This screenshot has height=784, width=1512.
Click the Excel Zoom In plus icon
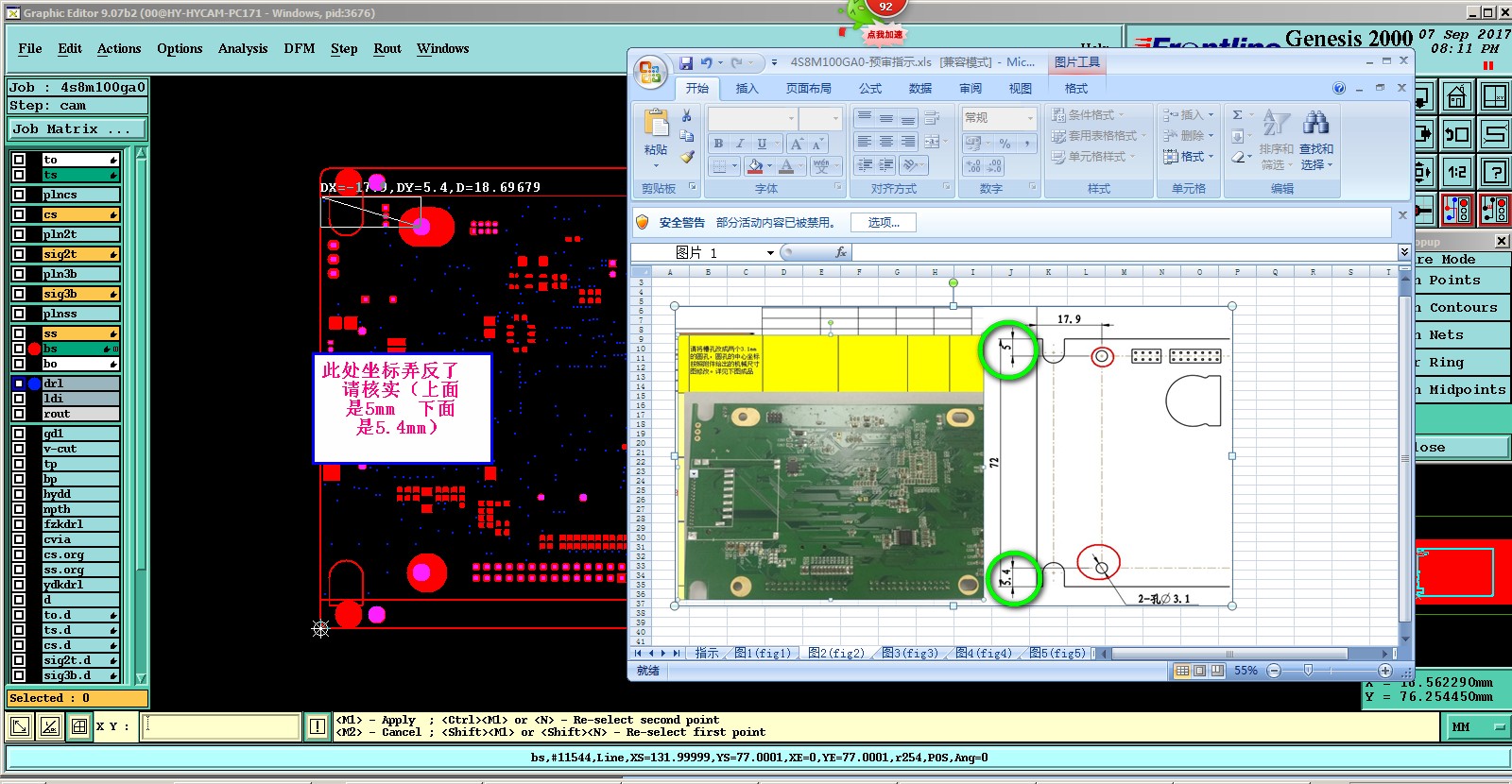pos(1384,671)
